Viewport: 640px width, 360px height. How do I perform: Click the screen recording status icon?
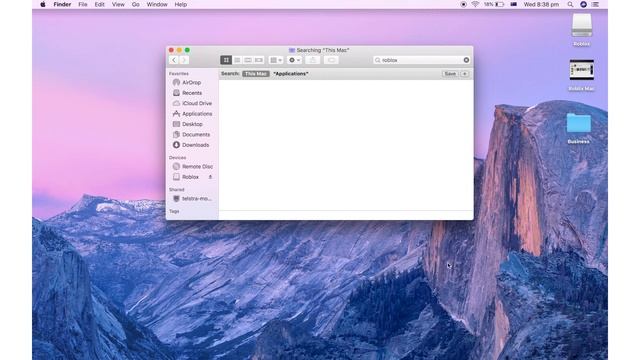463,4
